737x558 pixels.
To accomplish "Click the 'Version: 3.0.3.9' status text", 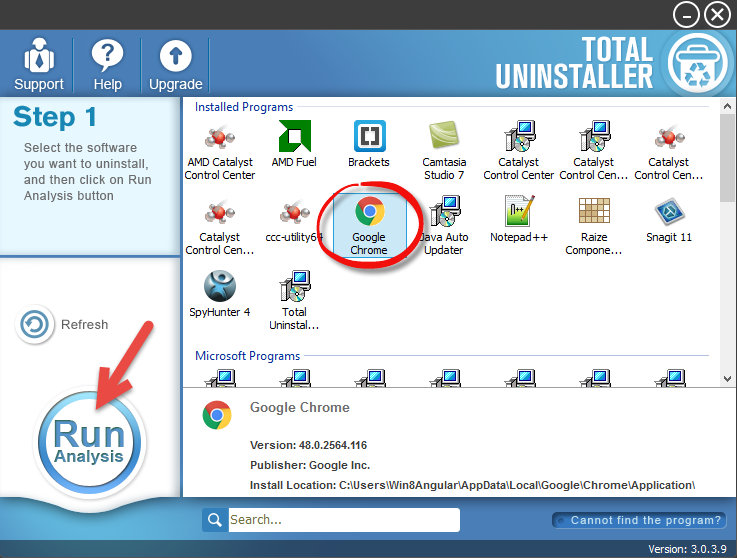I will (x=687, y=549).
